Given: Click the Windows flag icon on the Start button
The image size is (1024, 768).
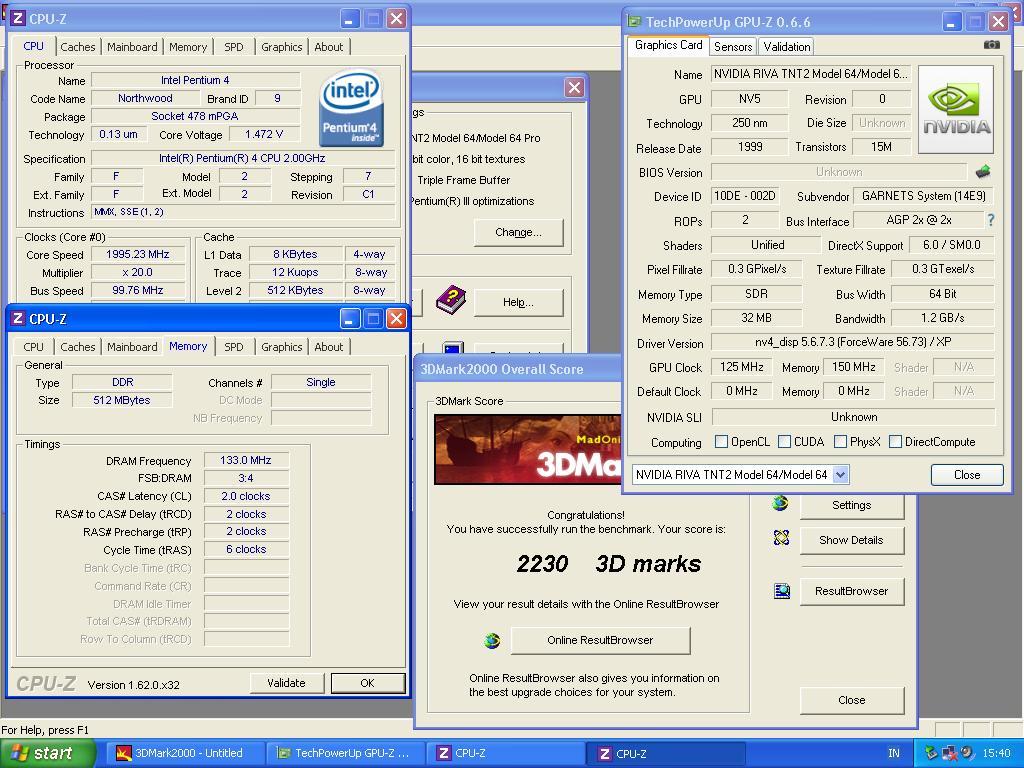Looking at the screenshot, I should [x=20, y=753].
